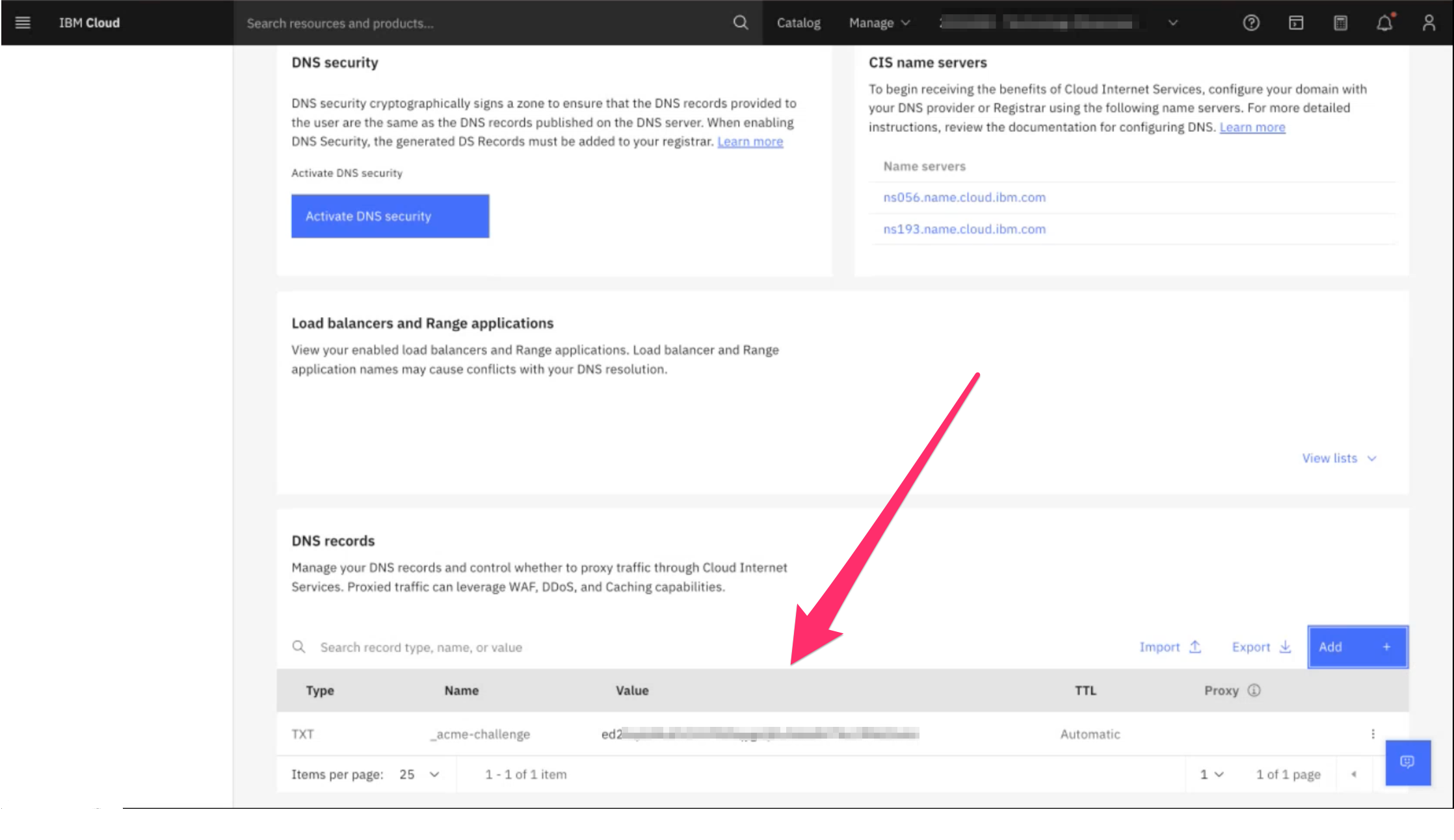Open the ns056.name.cloud.ibm.com name server link

coord(964,197)
